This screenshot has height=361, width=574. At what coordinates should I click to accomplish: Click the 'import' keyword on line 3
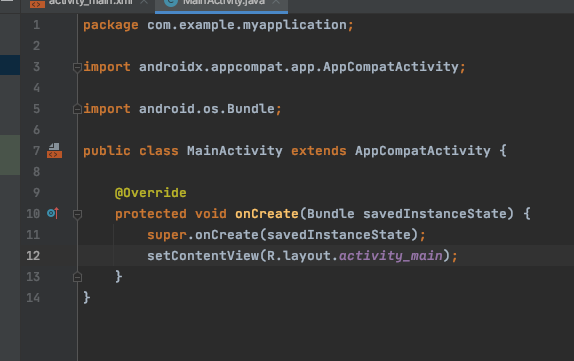pos(107,67)
